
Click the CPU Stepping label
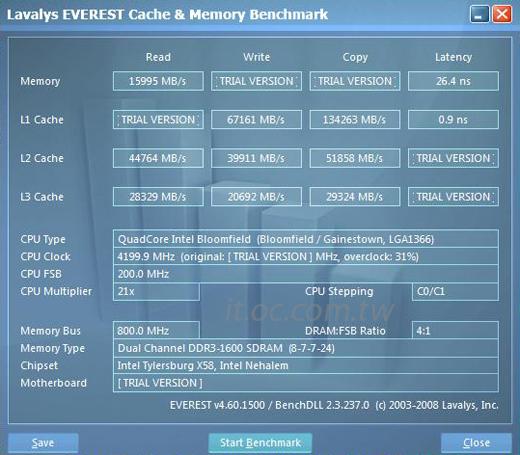(x=339, y=292)
